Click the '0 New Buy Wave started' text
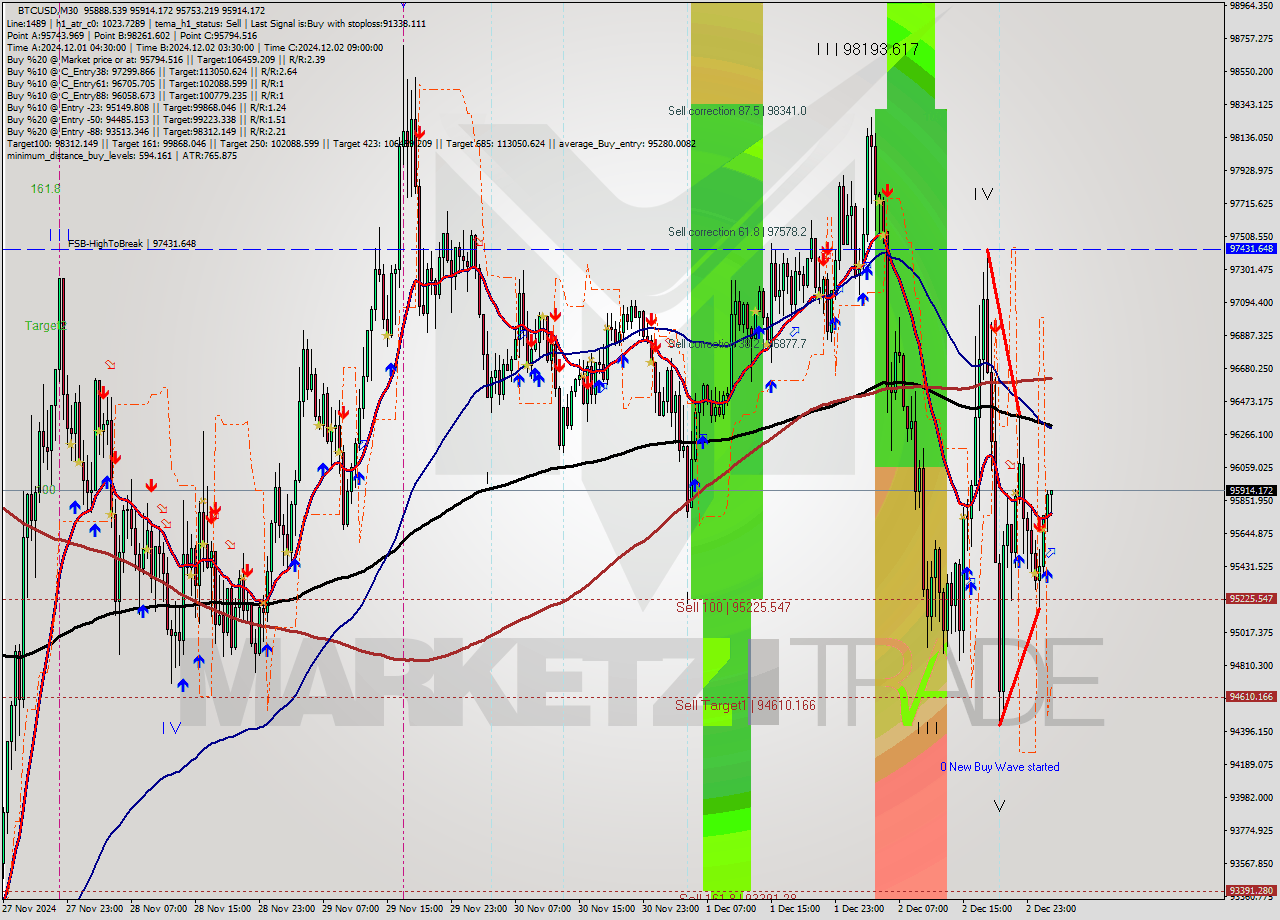This screenshot has height=920, width=1280. [999, 767]
